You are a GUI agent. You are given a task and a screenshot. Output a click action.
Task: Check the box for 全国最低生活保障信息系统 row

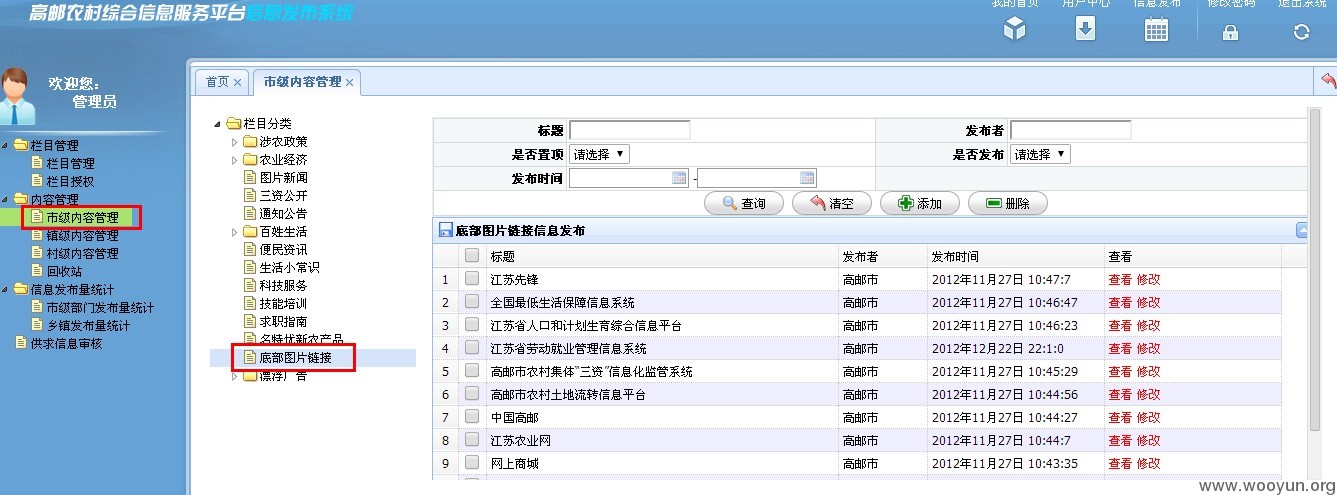coord(472,302)
